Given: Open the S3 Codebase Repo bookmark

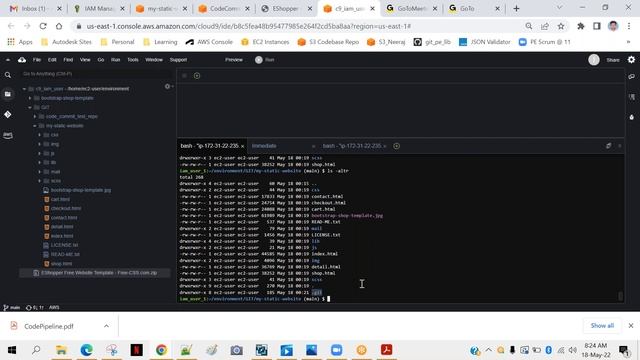Looking at the screenshot, I should (328, 42).
